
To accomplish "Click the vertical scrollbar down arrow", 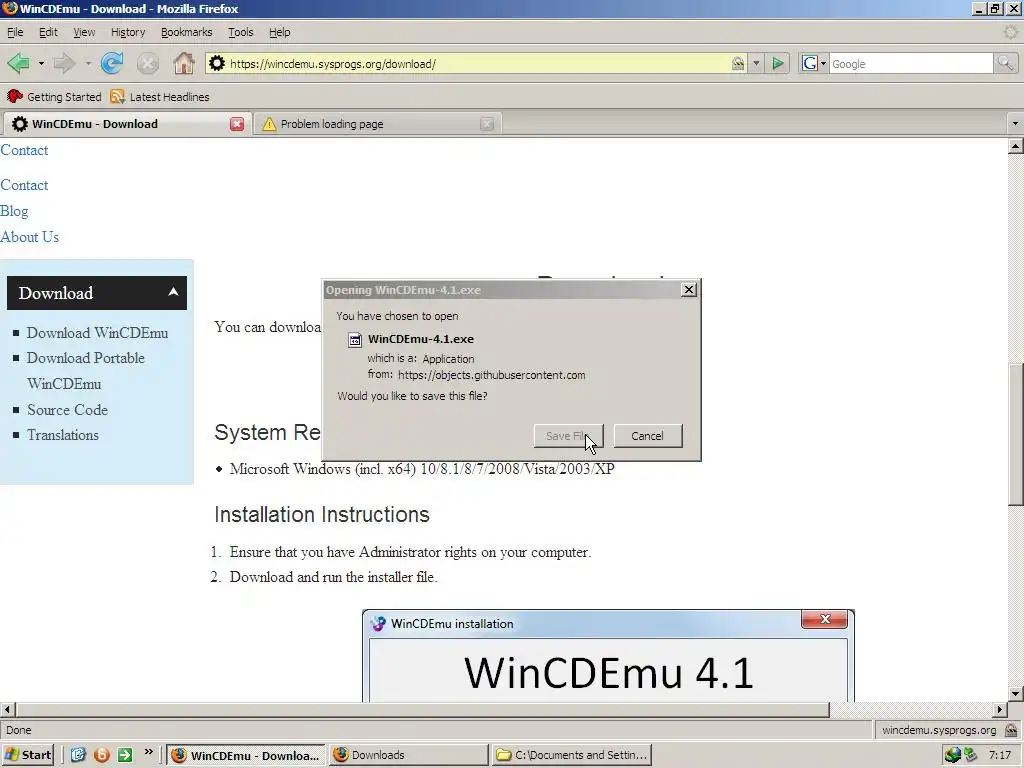I will pyautogui.click(x=1016, y=694).
